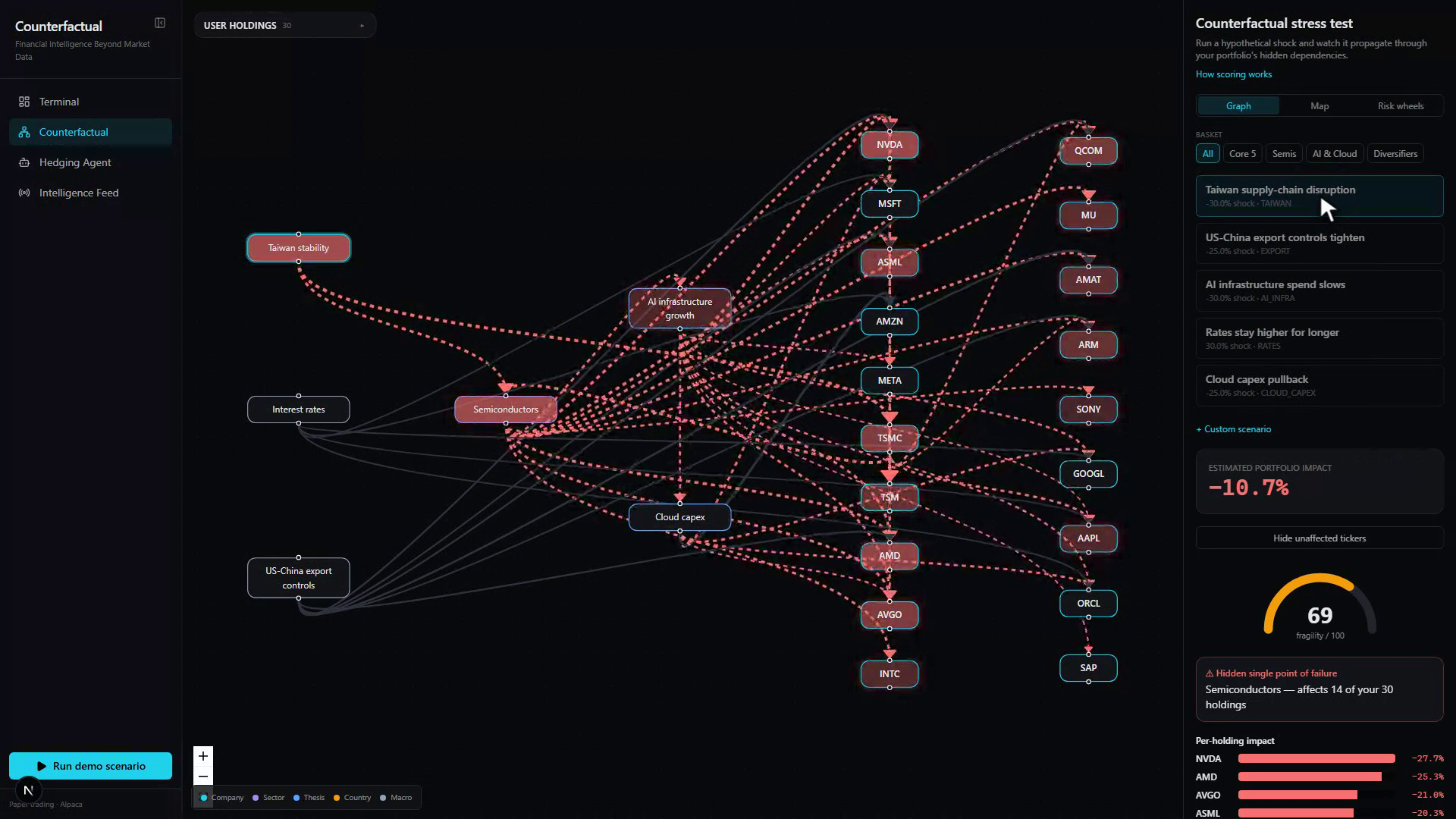Click the round N avatar icon
This screenshot has height=819, width=1456.
point(28,790)
